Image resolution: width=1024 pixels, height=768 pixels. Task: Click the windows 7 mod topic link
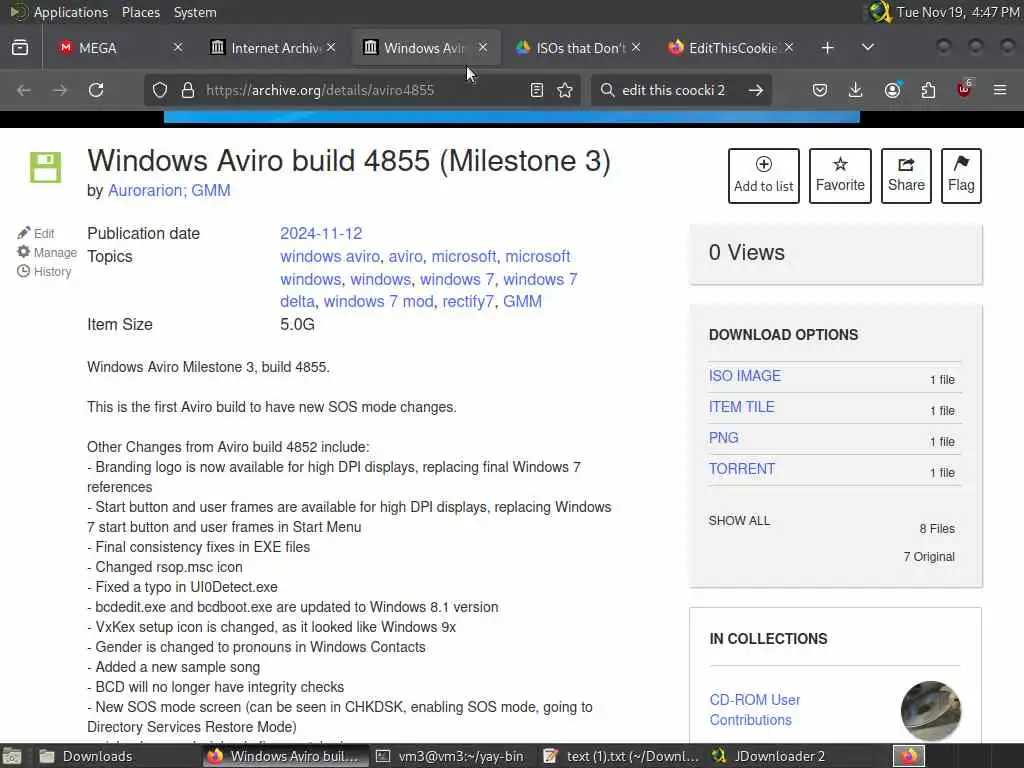(x=378, y=301)
